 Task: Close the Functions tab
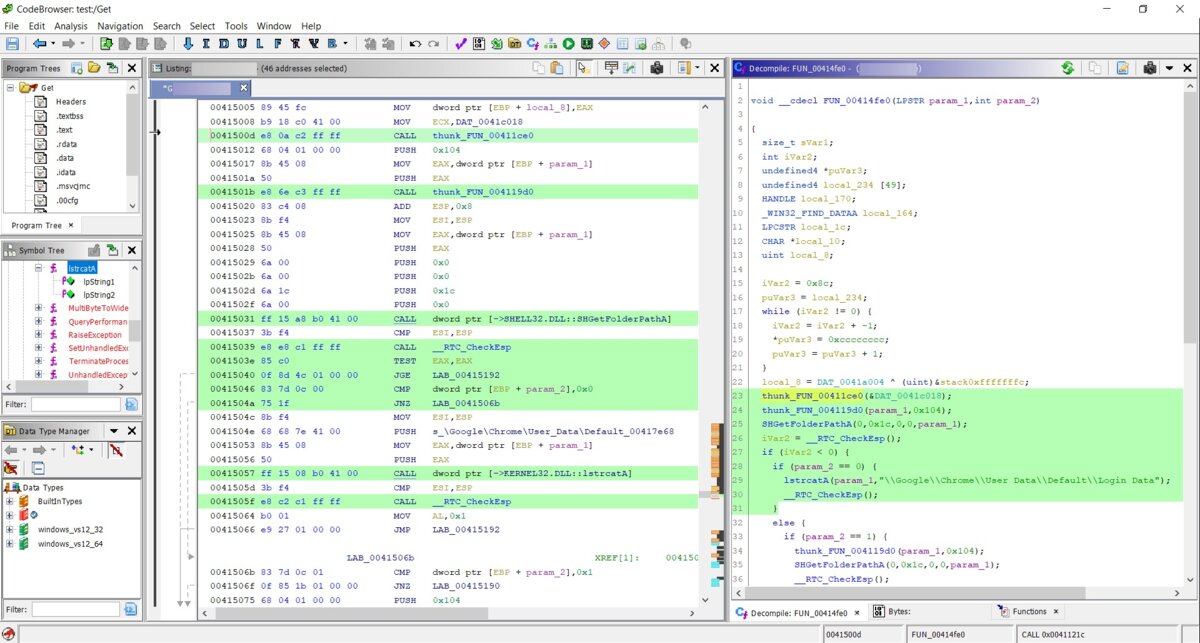click(1056, 612)
